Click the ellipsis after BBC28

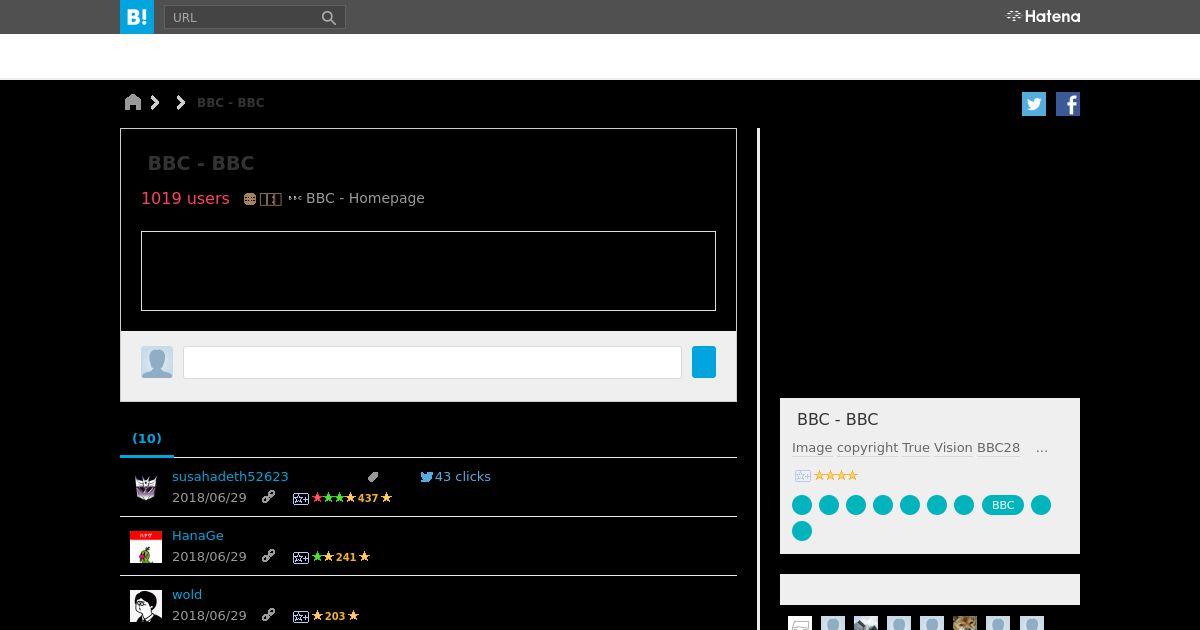[x=1042, y=447]
